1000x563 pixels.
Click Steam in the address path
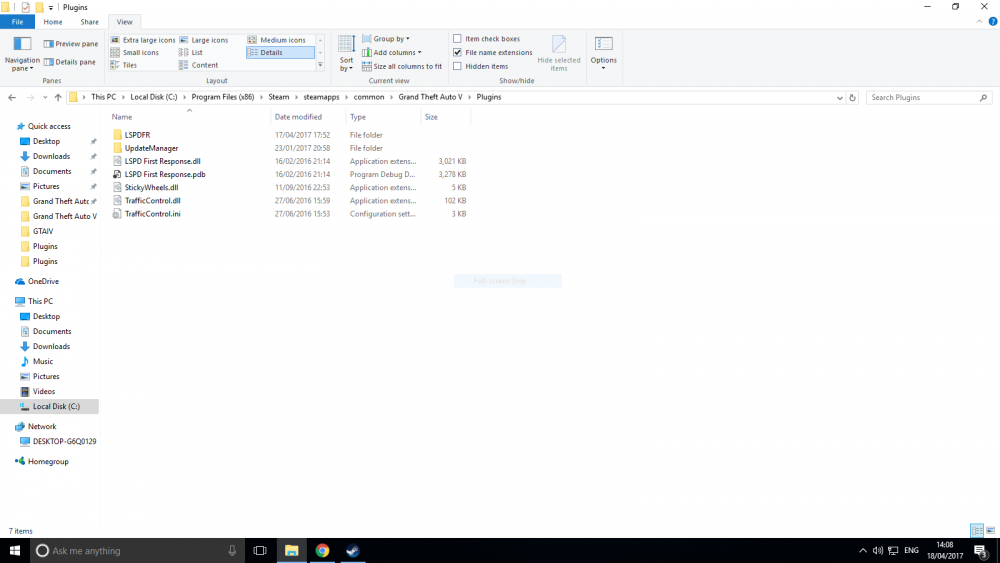279,97
